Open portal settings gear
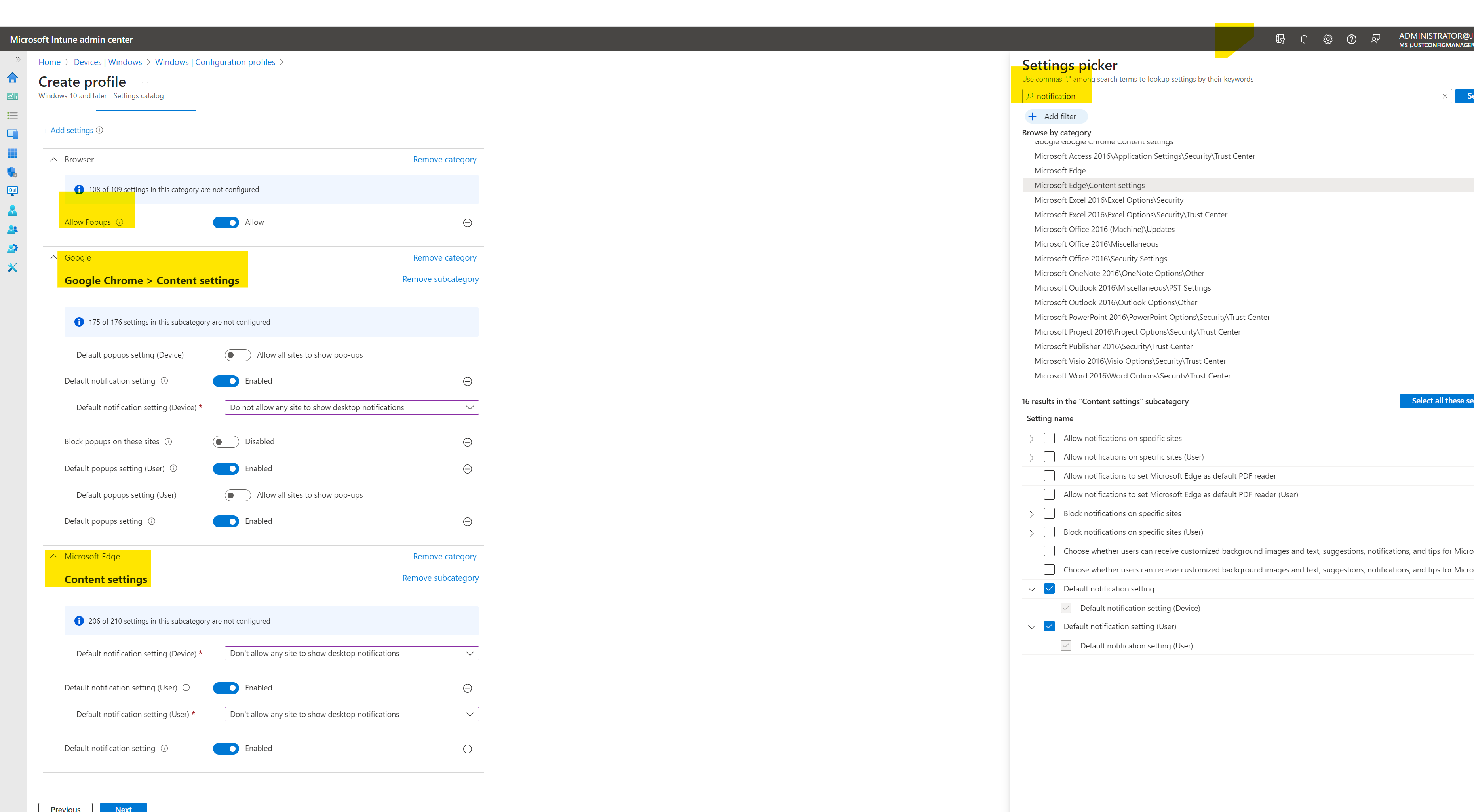1474x812 pixels. coord(1328,39)
